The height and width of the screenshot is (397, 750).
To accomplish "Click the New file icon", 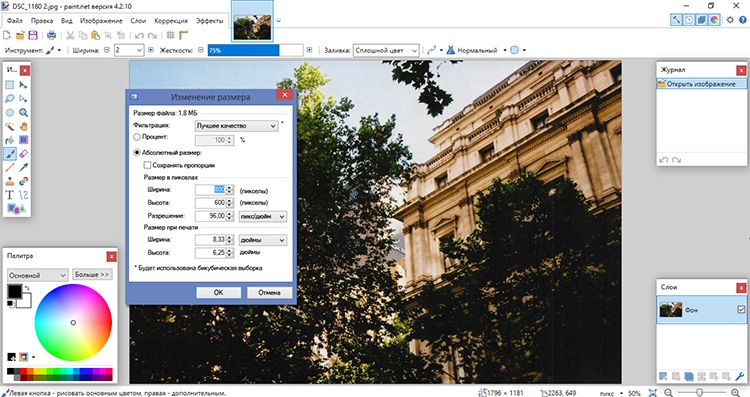I will (x=7, y=35).
